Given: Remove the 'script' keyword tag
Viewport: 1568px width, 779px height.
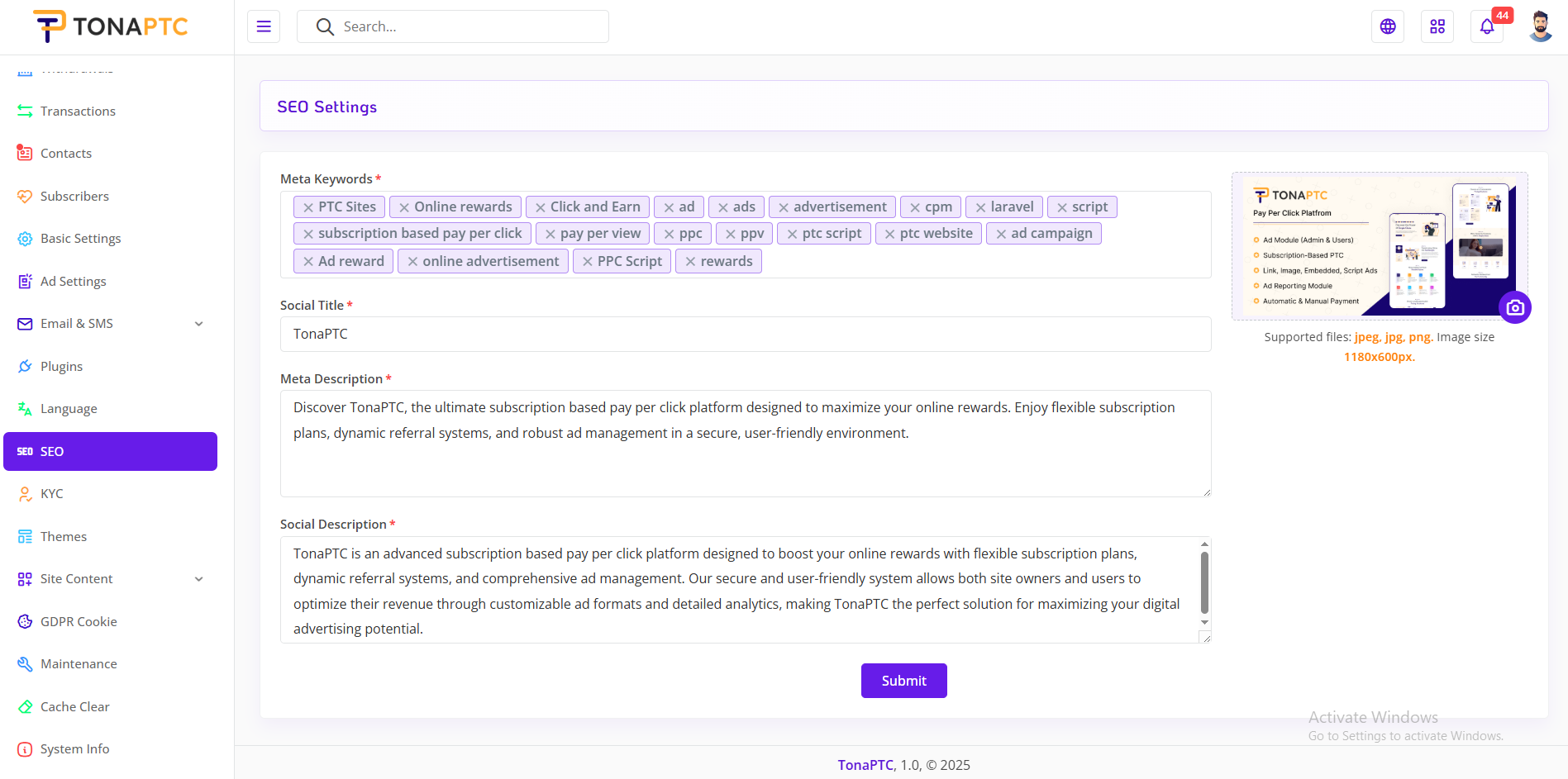Looking at the screenshot, I should (x=1062, y=207).
